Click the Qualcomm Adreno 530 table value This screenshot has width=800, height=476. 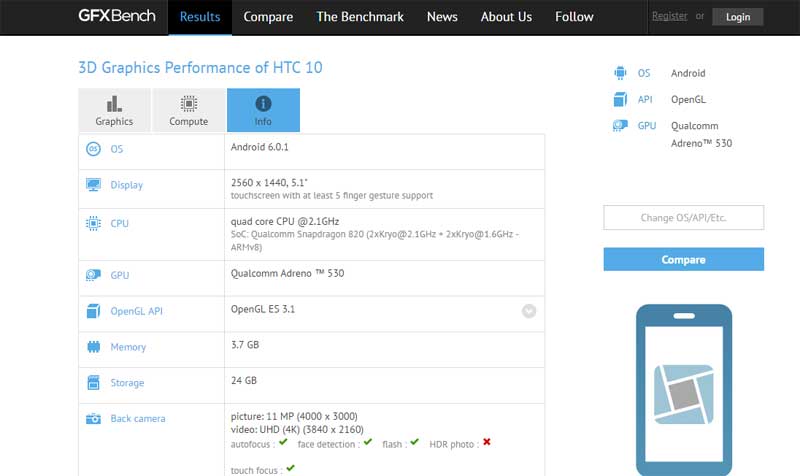pos(287,273)
